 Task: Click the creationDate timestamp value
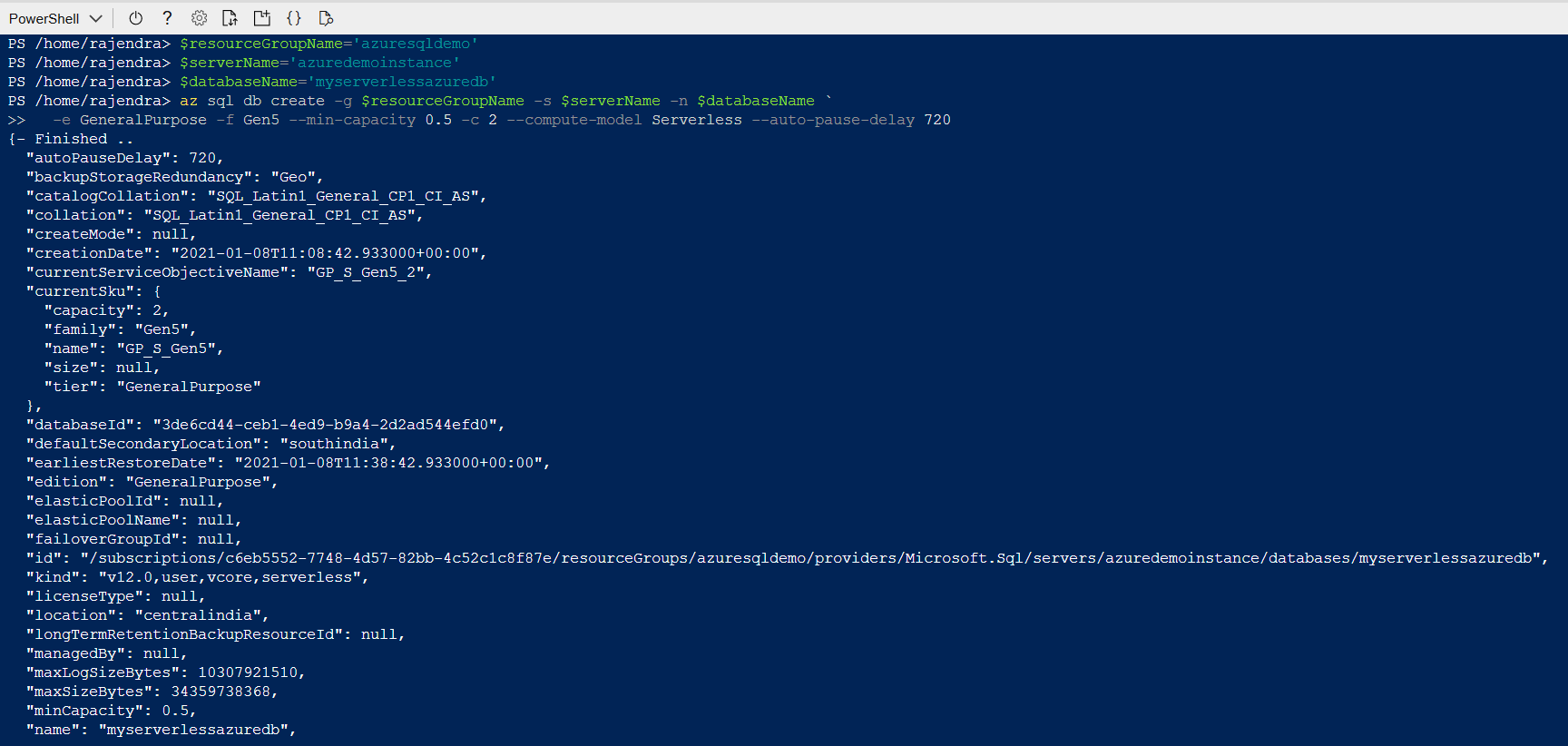[328, 253]
